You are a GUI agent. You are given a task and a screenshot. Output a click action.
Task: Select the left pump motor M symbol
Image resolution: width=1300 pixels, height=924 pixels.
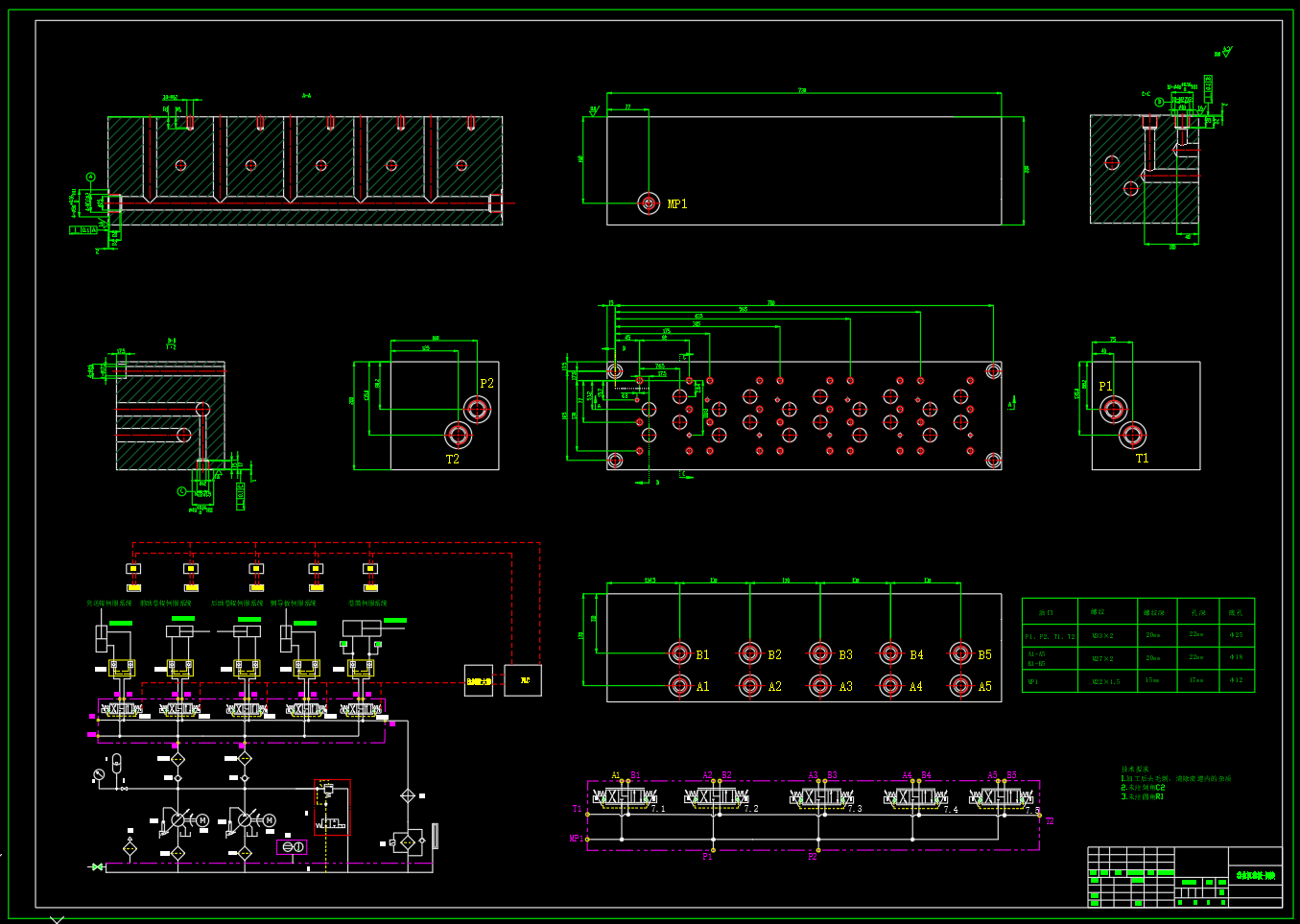[x=203, y=819]
